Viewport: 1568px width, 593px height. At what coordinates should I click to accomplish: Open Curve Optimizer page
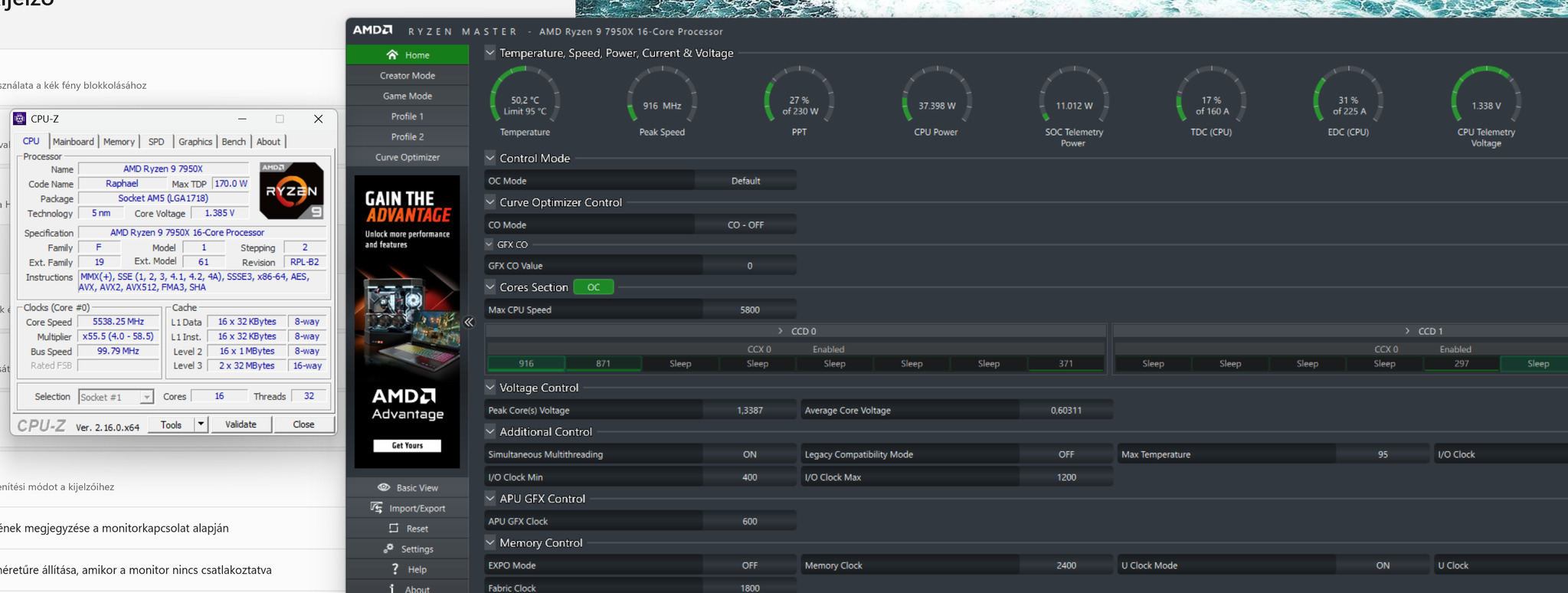coord(407,157)
